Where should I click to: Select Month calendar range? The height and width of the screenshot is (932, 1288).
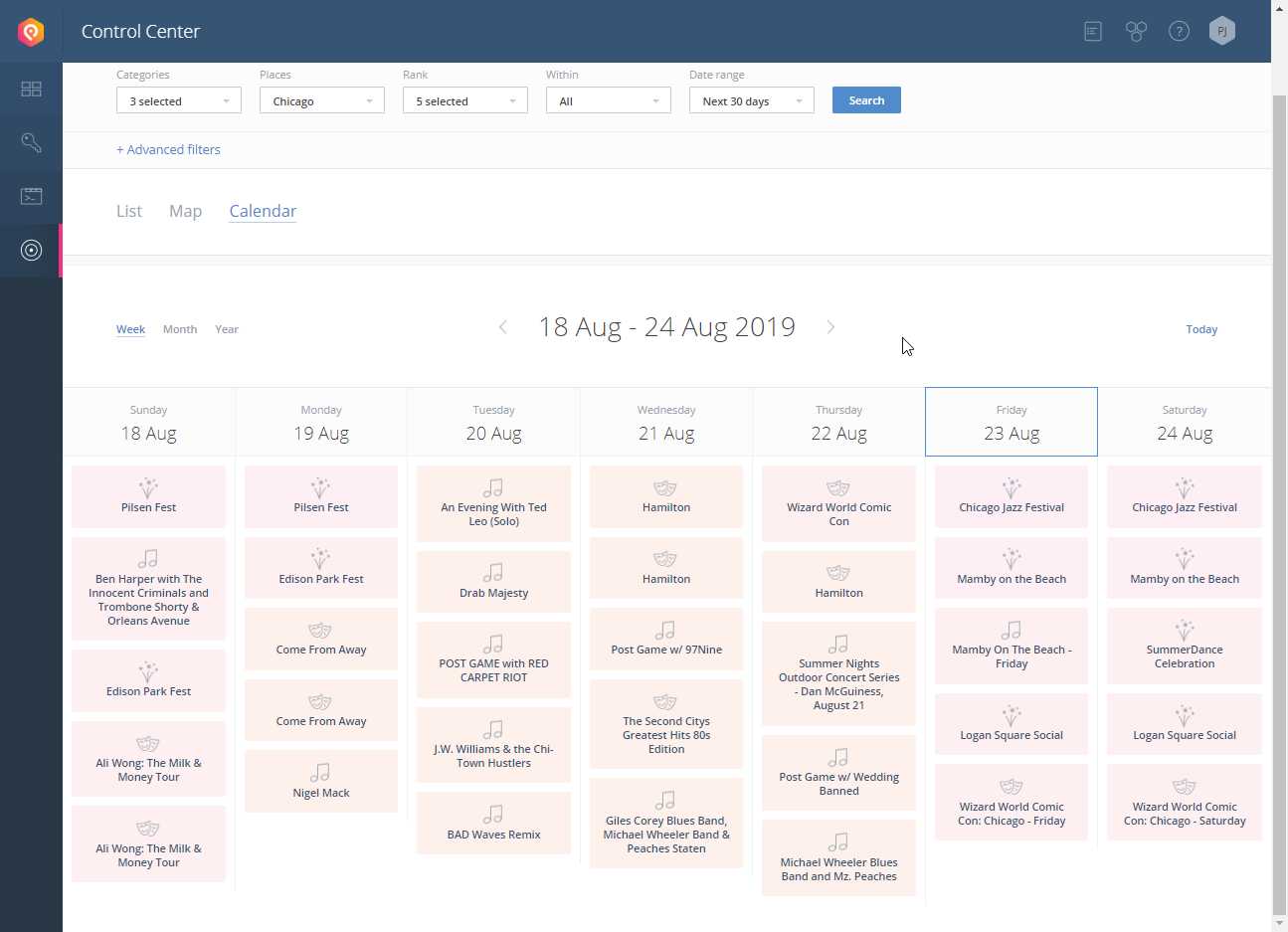pos(180,329)
